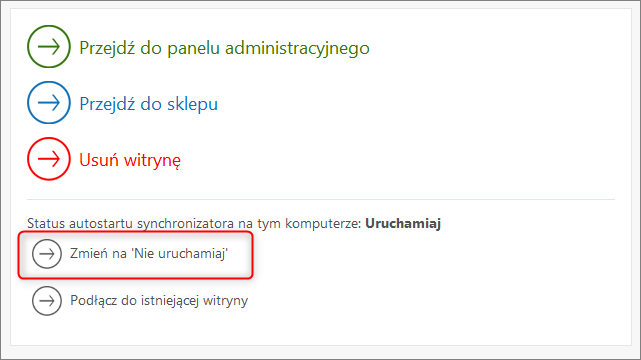641x360 pixels.
Task: Select the red 'Usuń witrynę' link
Action: point(130,160)
